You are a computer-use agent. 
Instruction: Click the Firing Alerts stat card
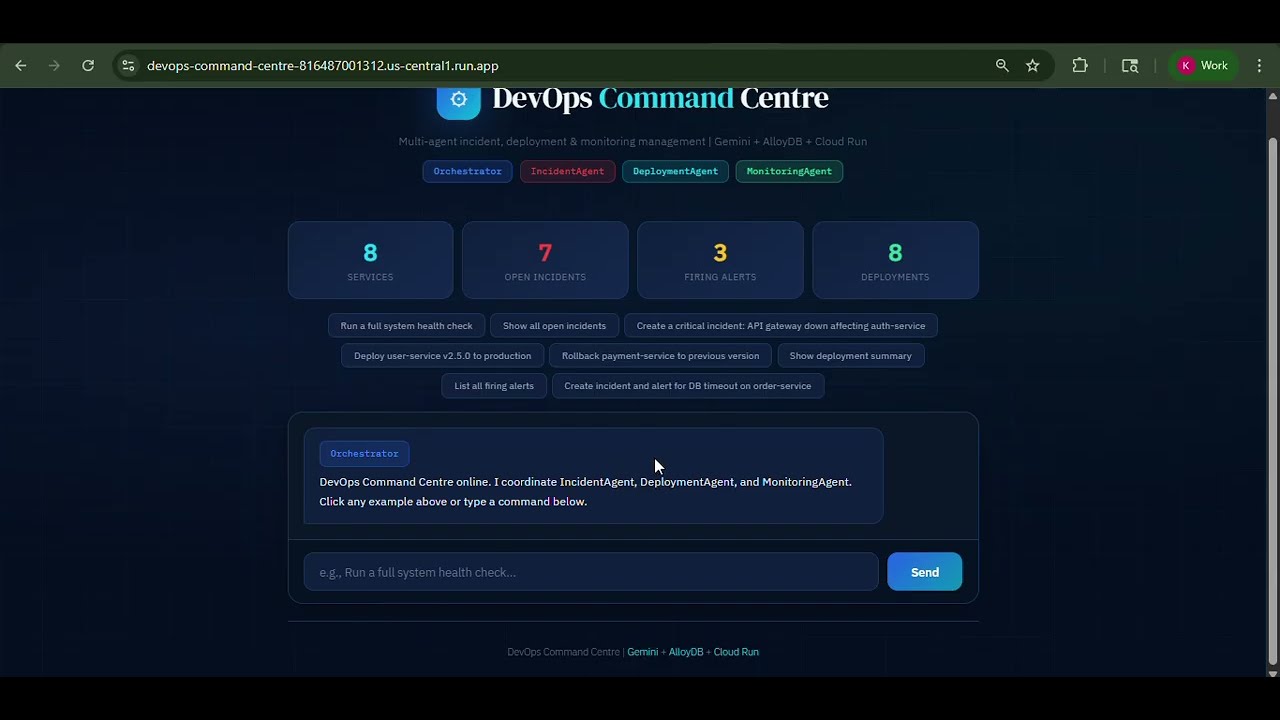tap(720, 260)
